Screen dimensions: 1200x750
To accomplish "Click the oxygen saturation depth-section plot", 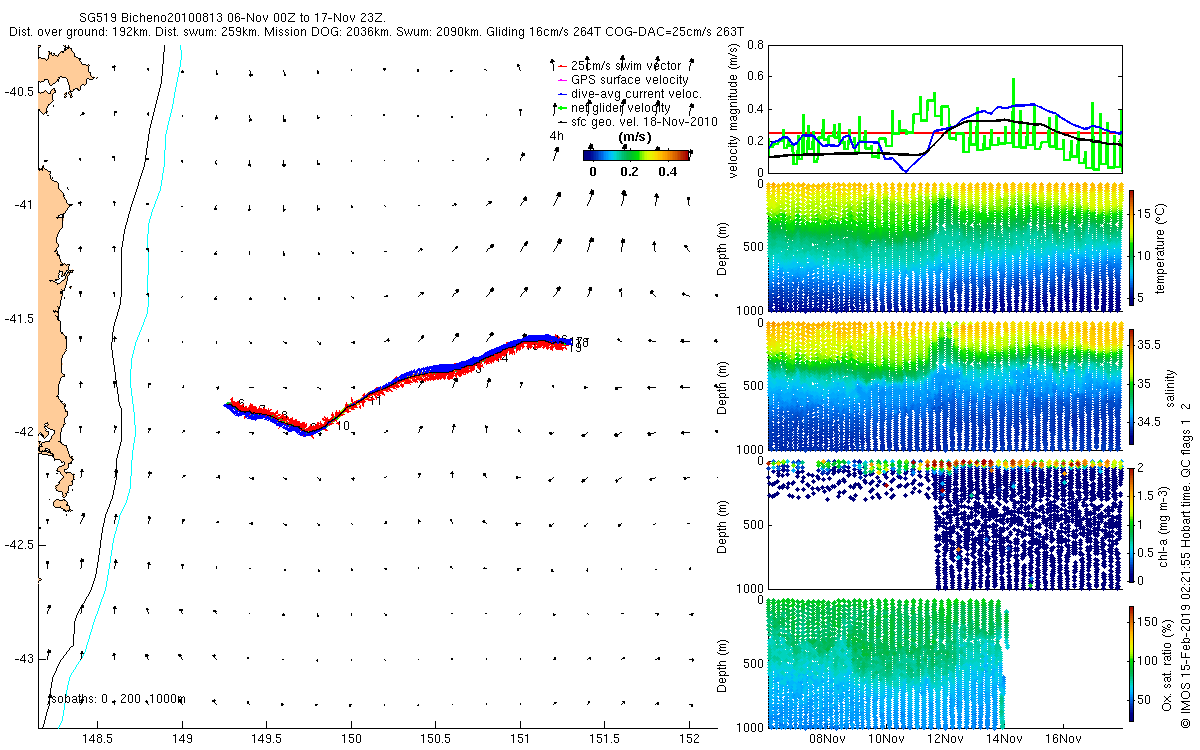I will point(945,664).
